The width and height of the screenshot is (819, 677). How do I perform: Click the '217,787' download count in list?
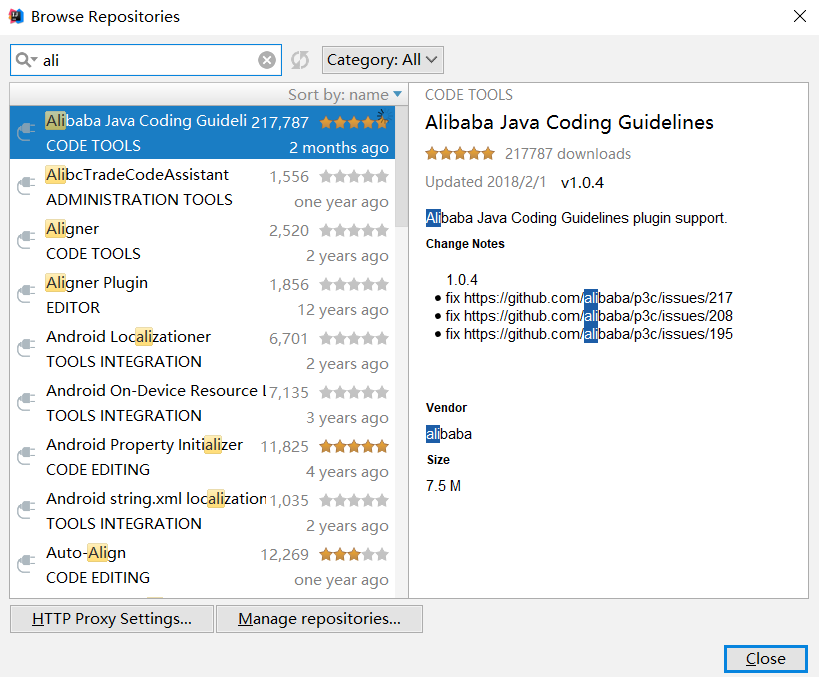(280, 123)
